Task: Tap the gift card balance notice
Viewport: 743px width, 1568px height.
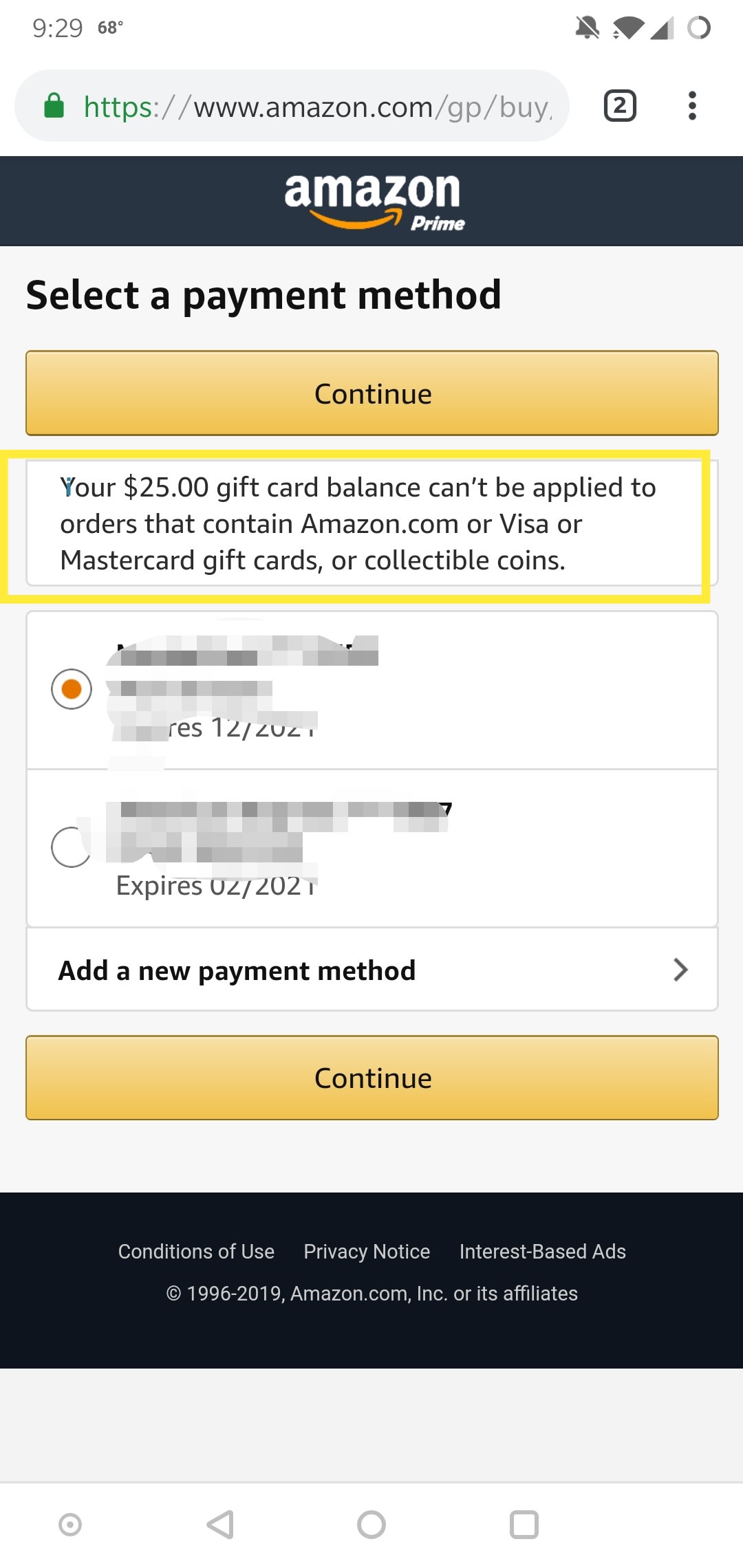Action: point(358,524)
